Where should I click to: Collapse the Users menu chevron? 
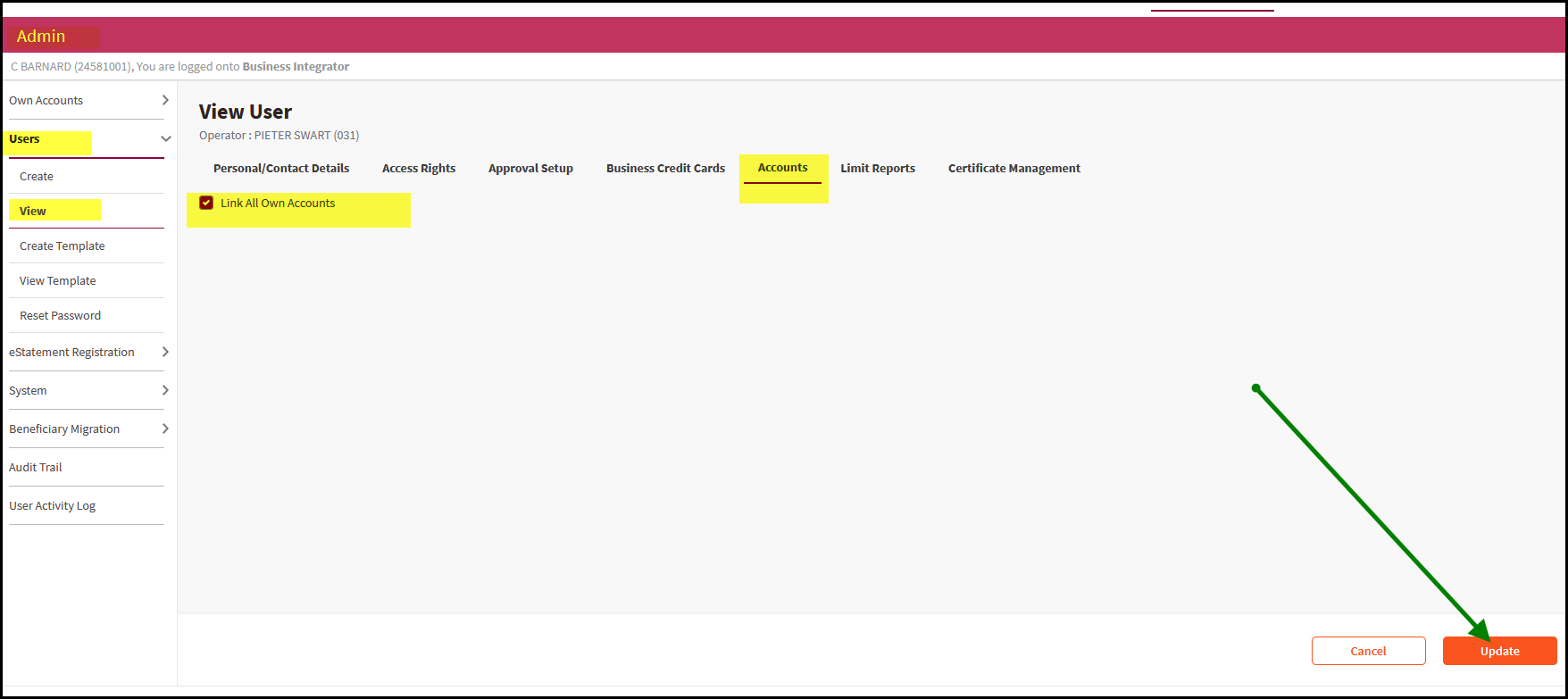tap(165, 138)
